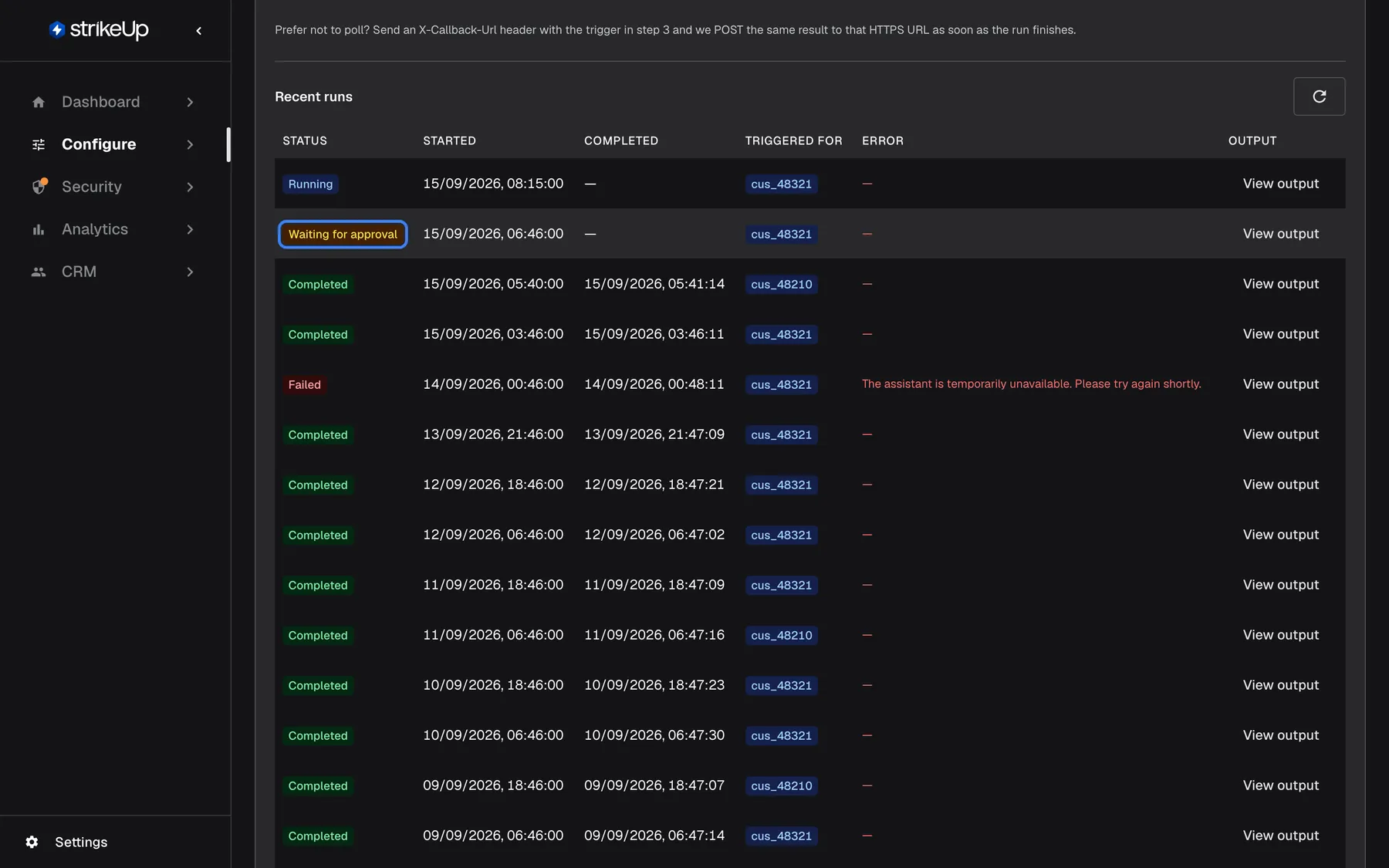Screen dimensions: 1389x868
Task: Click the CRM people icon
Action: coord(39,272)
